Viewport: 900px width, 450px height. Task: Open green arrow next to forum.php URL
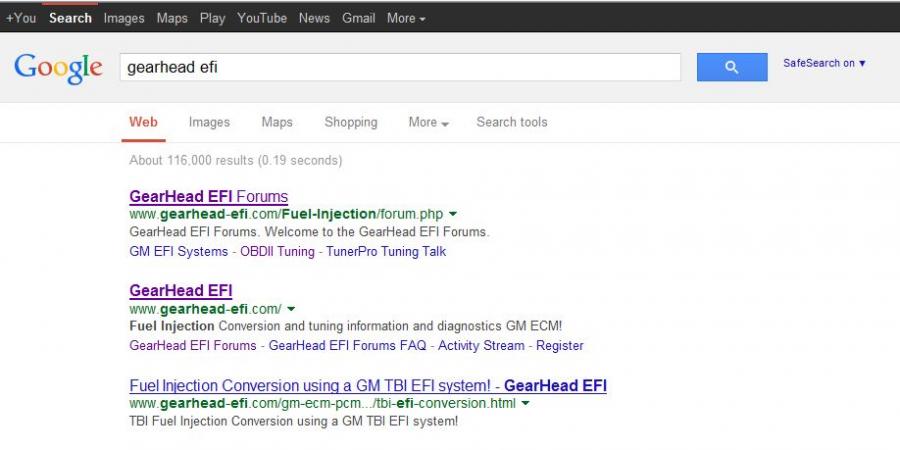453,214
